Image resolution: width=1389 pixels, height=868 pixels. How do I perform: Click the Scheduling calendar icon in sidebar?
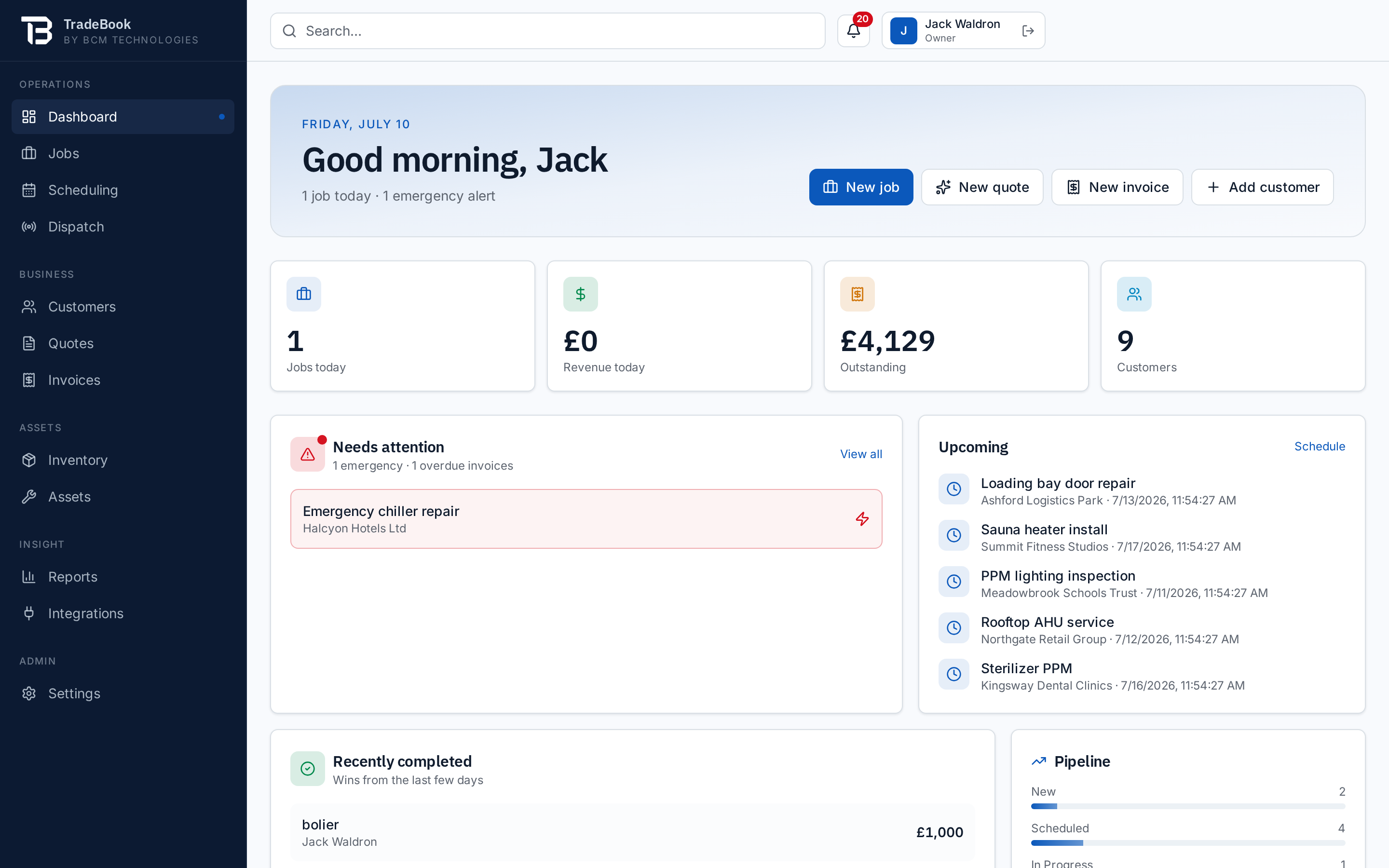tap(29, 190)
